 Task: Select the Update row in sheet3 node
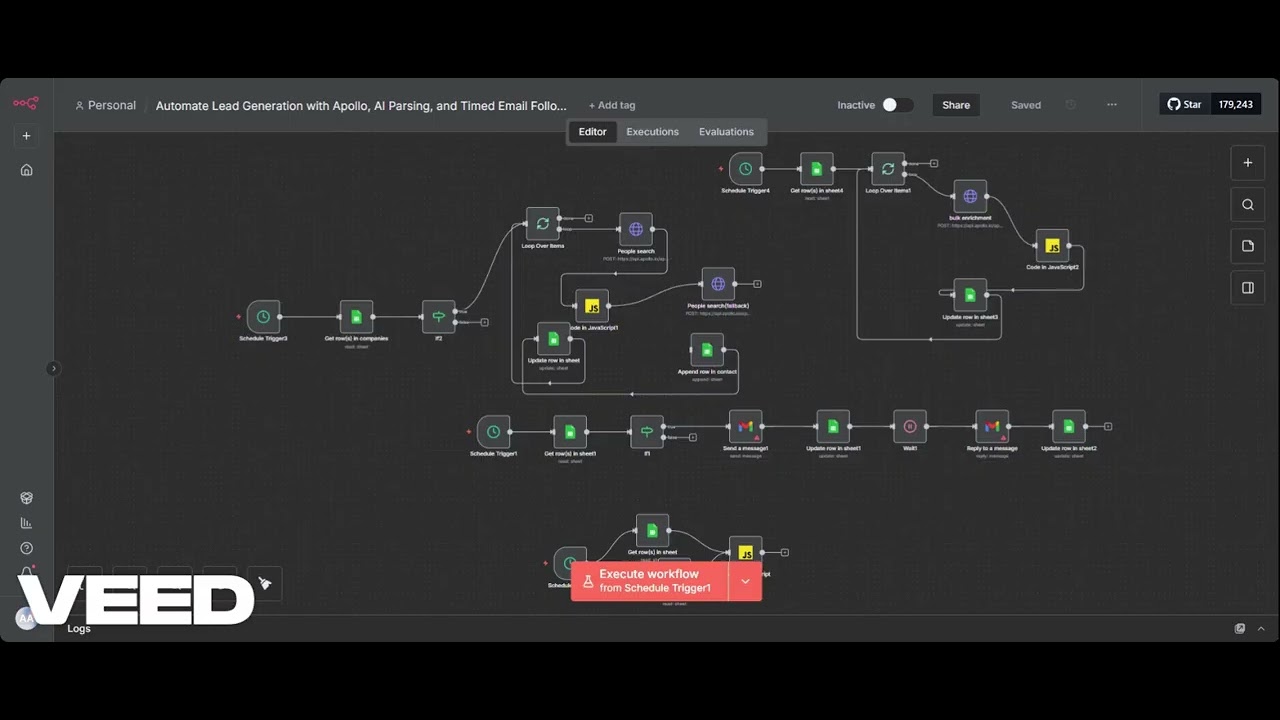[x=970, y=295]
